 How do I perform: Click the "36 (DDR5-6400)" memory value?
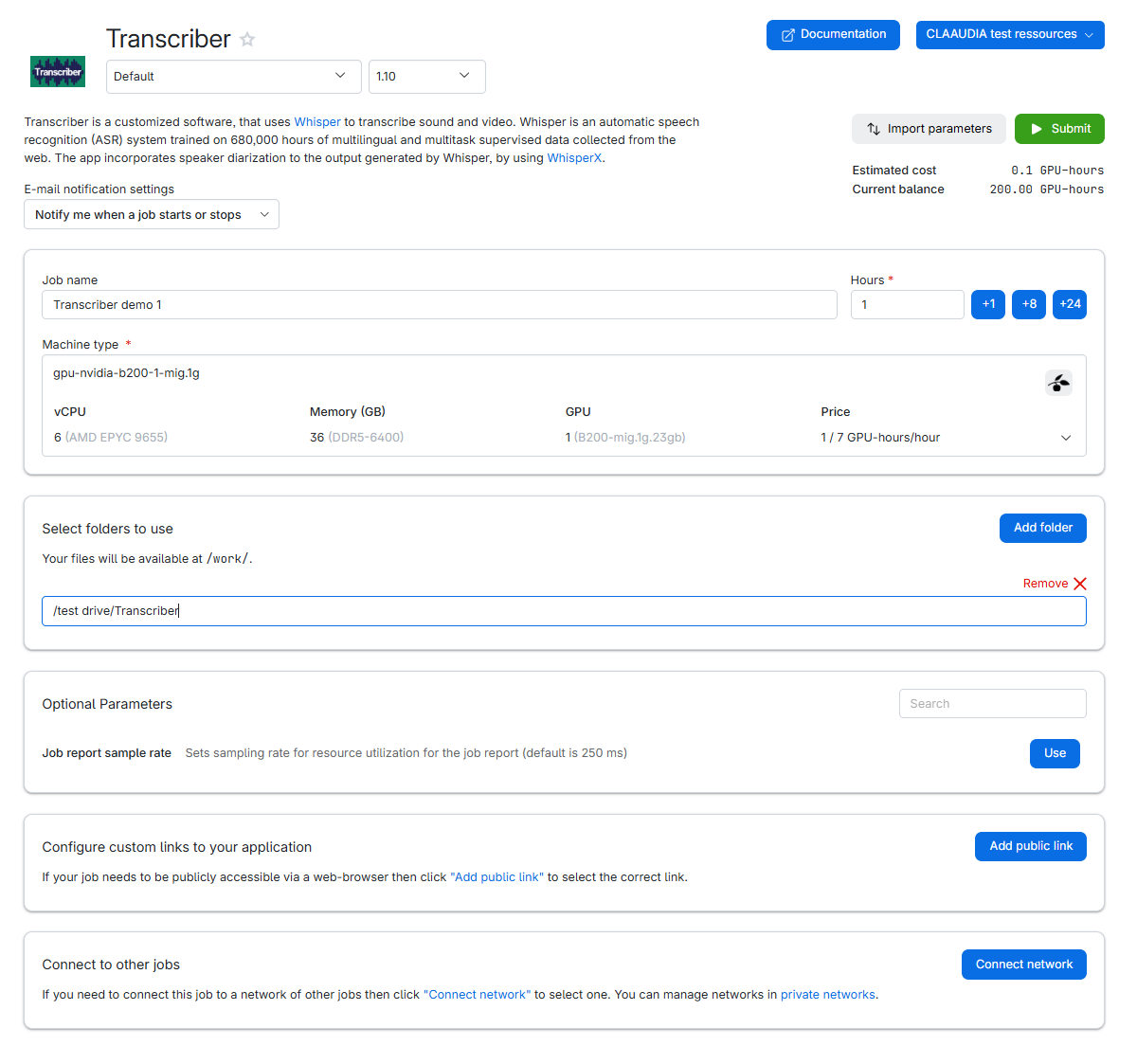356,438
